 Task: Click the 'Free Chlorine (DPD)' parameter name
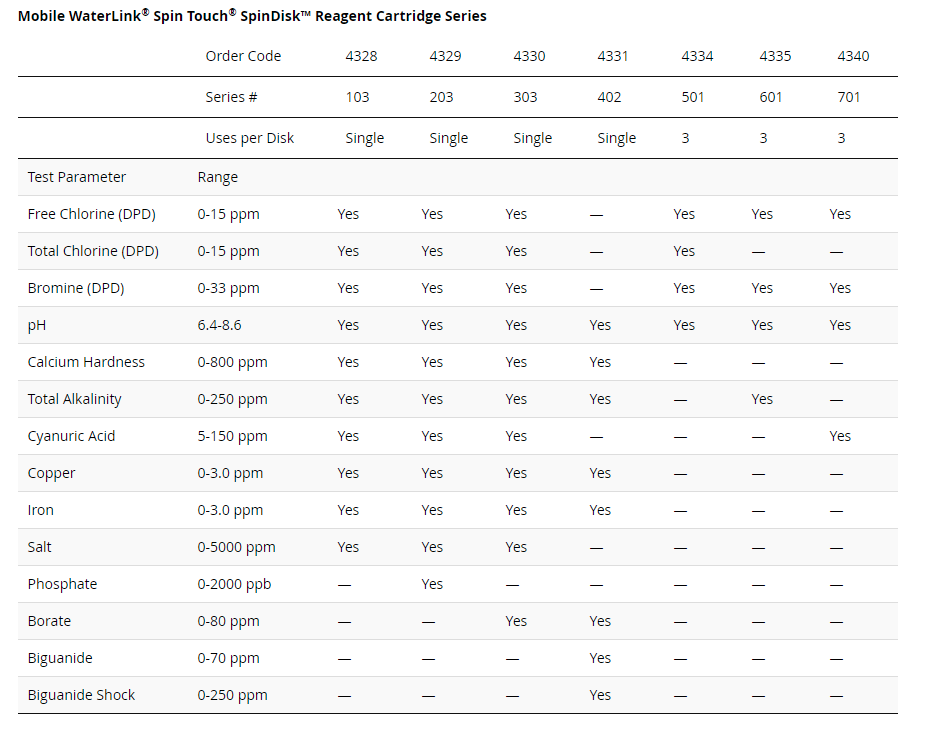[x=92, y=214]
